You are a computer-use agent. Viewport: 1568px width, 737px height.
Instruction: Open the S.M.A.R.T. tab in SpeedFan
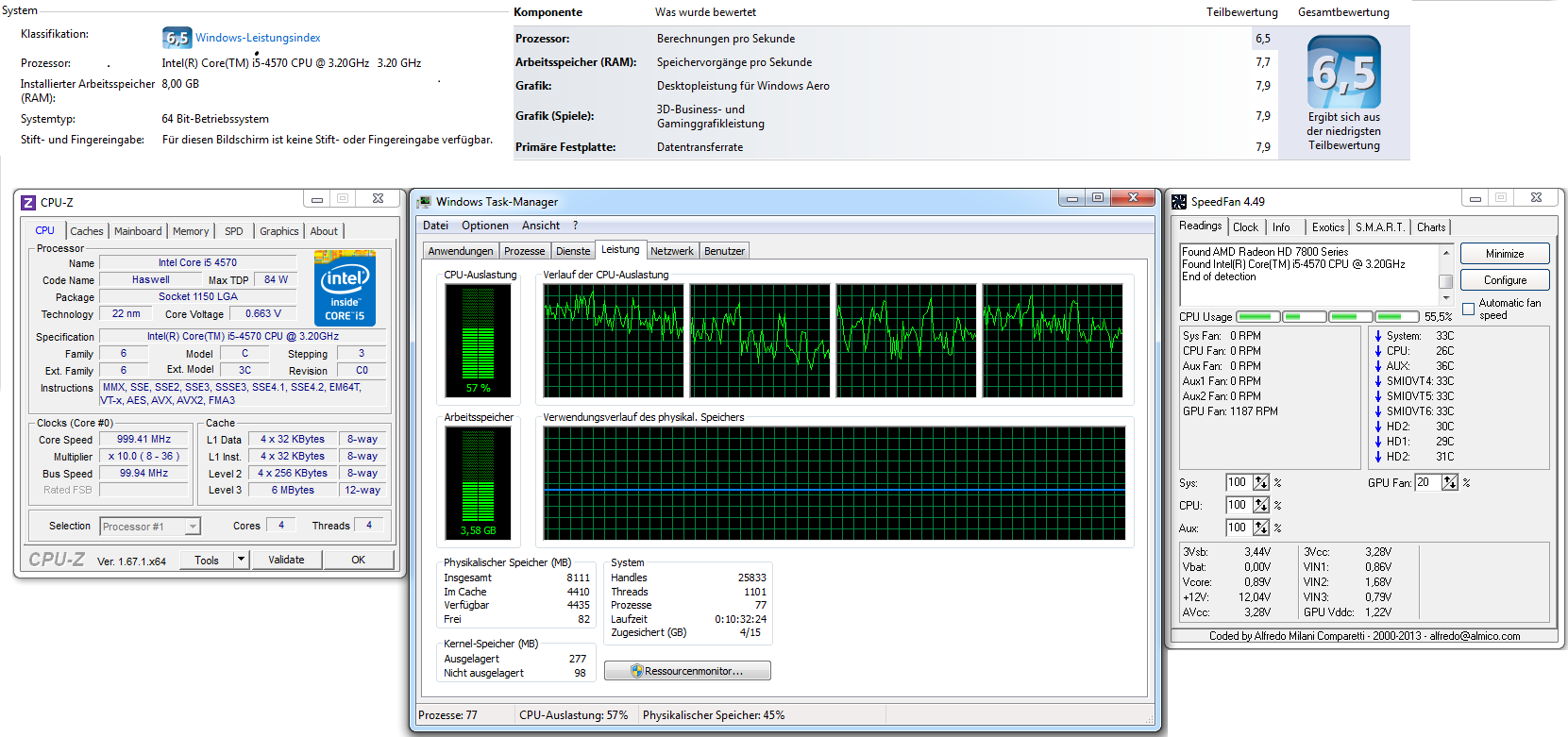tap(1380, 227)
